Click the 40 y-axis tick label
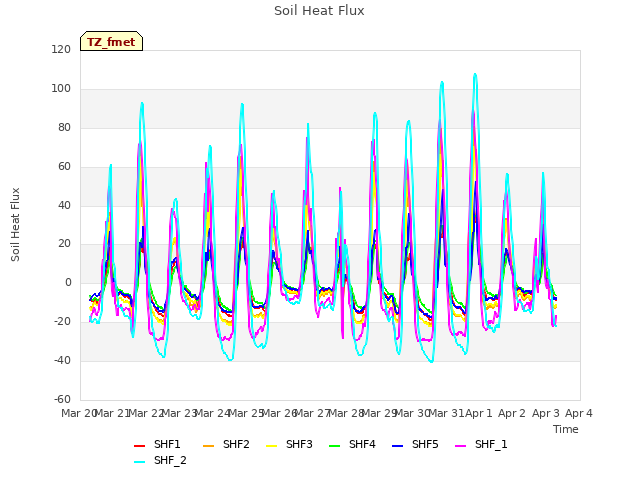 [x=64, y=205]
